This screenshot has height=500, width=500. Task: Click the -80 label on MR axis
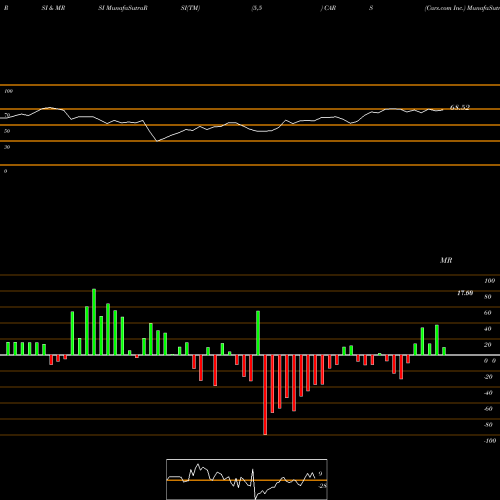tap(488, 425)
